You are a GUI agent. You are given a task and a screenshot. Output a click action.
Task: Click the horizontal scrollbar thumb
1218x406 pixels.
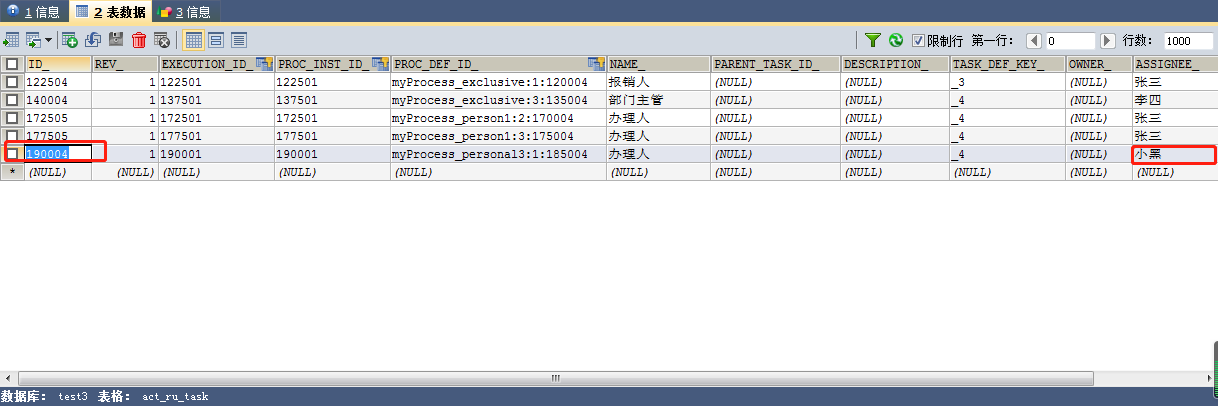[x=557, y=379]
